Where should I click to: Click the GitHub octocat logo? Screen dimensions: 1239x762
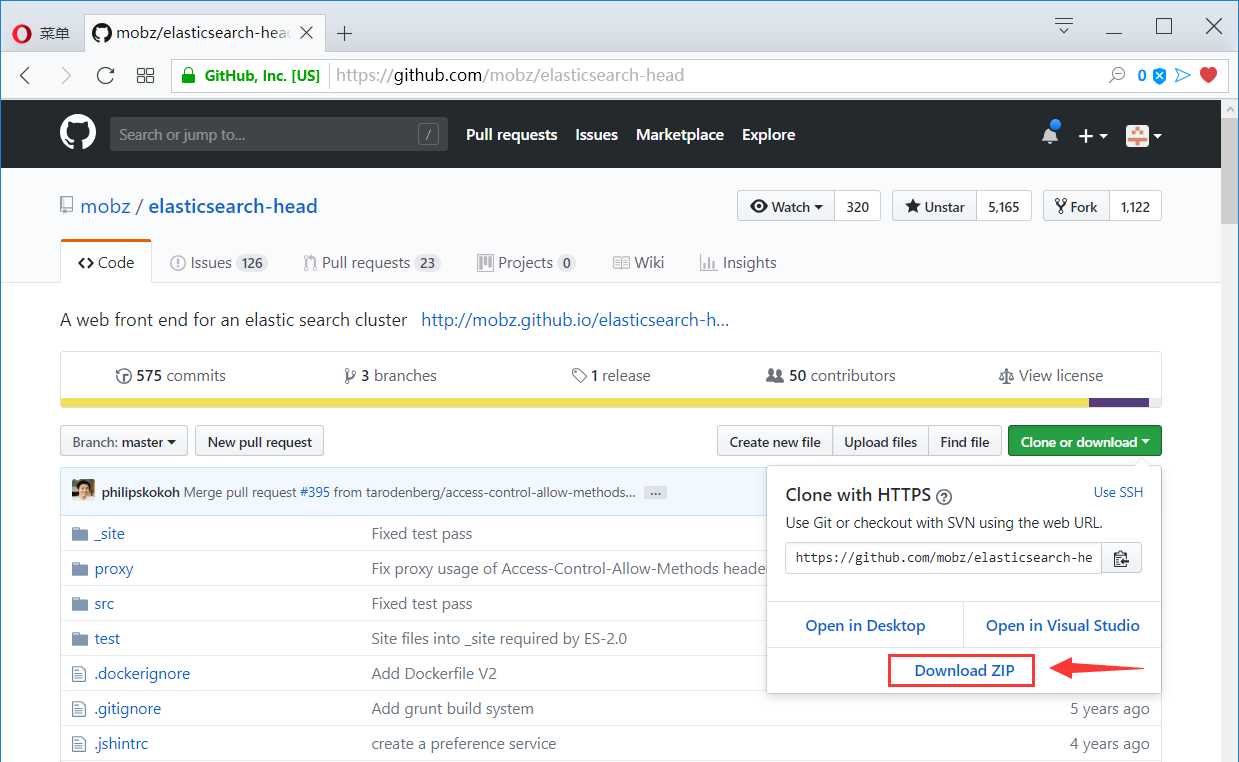(78, 133)
